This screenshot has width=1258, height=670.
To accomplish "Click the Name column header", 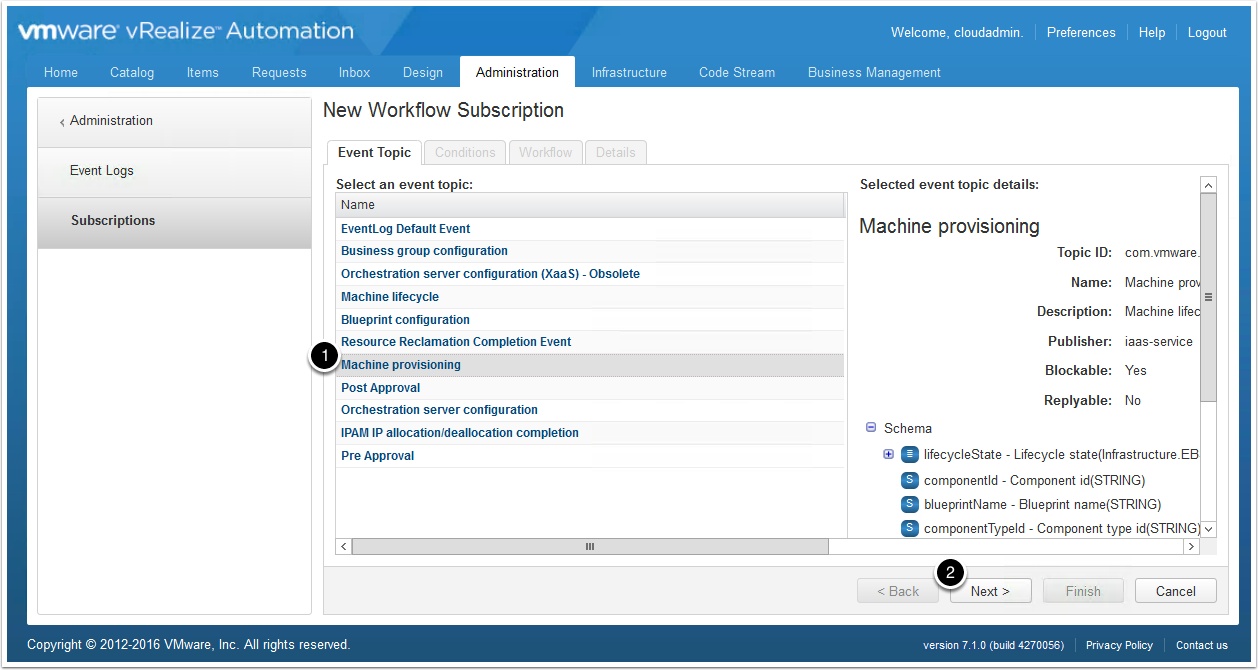I will click(590, 205).
